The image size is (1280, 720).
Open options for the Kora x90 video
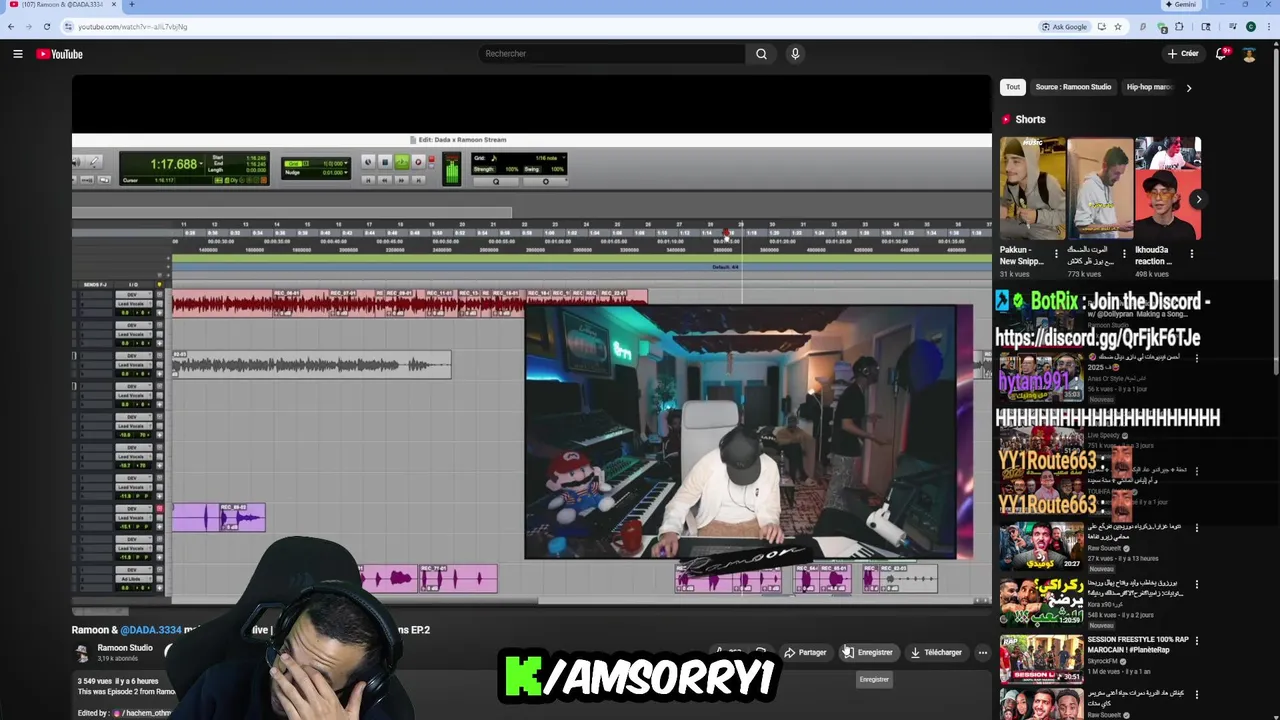tap(1197, 585)
